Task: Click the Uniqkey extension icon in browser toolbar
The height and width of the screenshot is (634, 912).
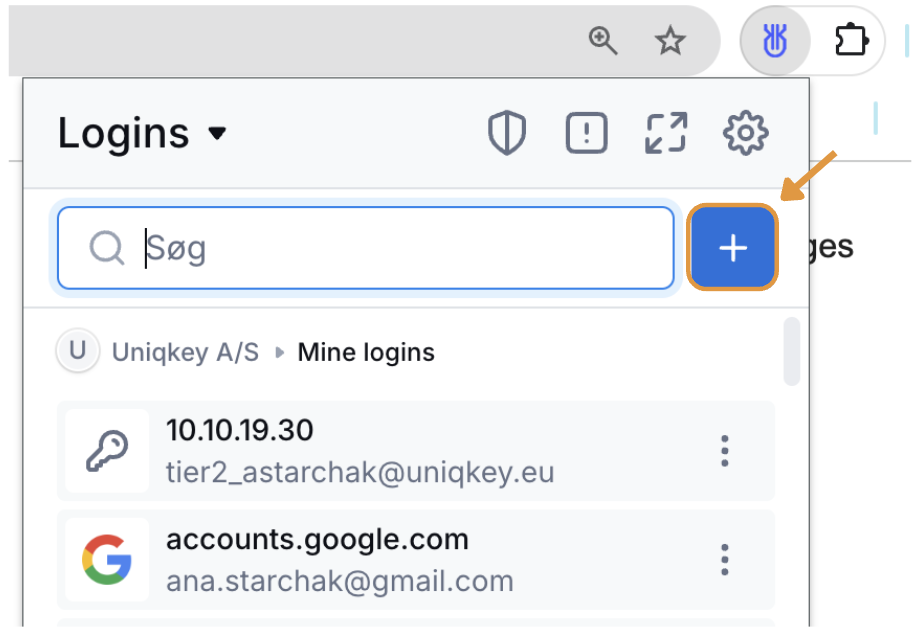Action: [x=774, y=41]
